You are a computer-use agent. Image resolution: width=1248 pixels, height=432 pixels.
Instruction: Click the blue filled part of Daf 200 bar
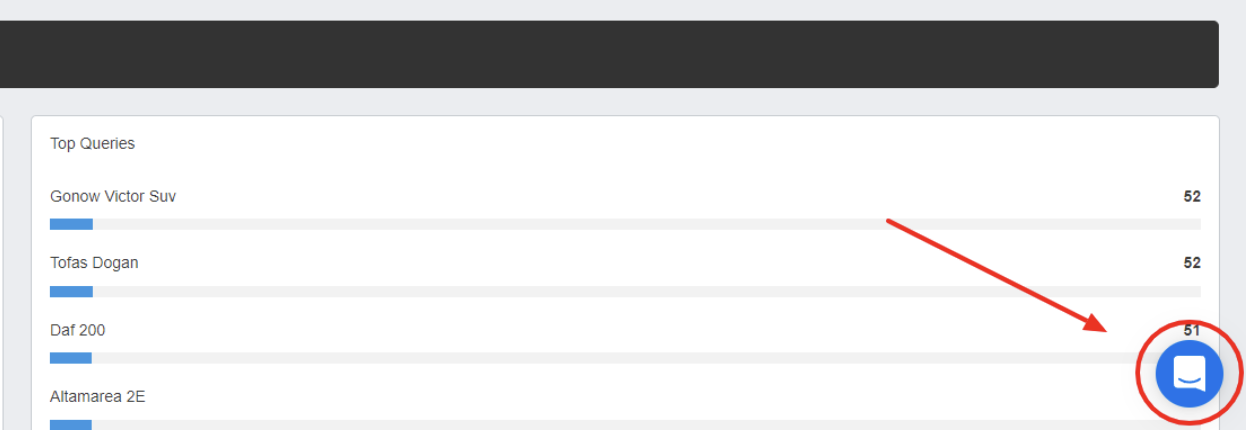click(x=71, y=358)
